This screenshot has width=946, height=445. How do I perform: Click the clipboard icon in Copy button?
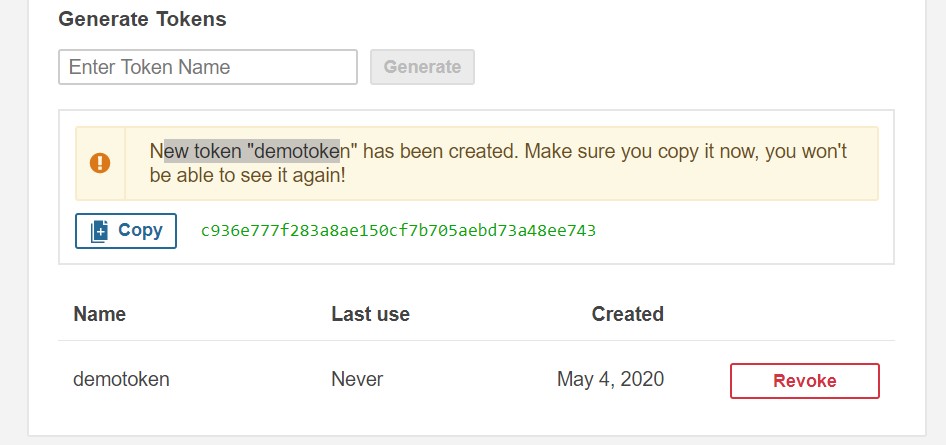tap(100, 231)
